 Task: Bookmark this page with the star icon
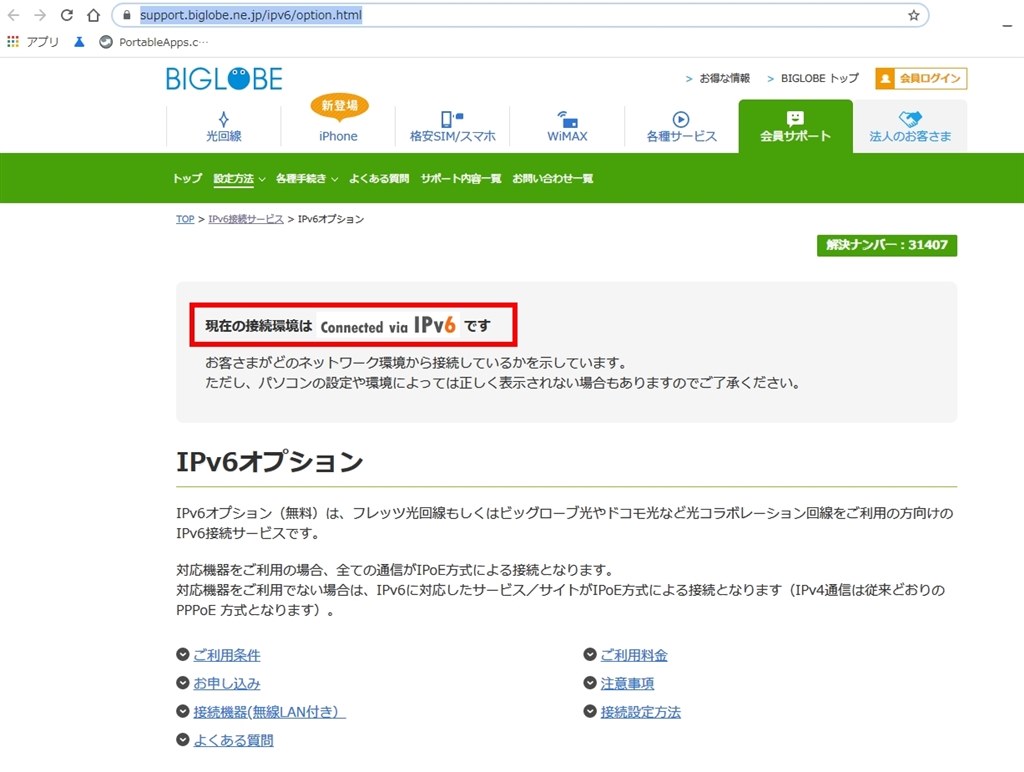click(x=913, y=15)
